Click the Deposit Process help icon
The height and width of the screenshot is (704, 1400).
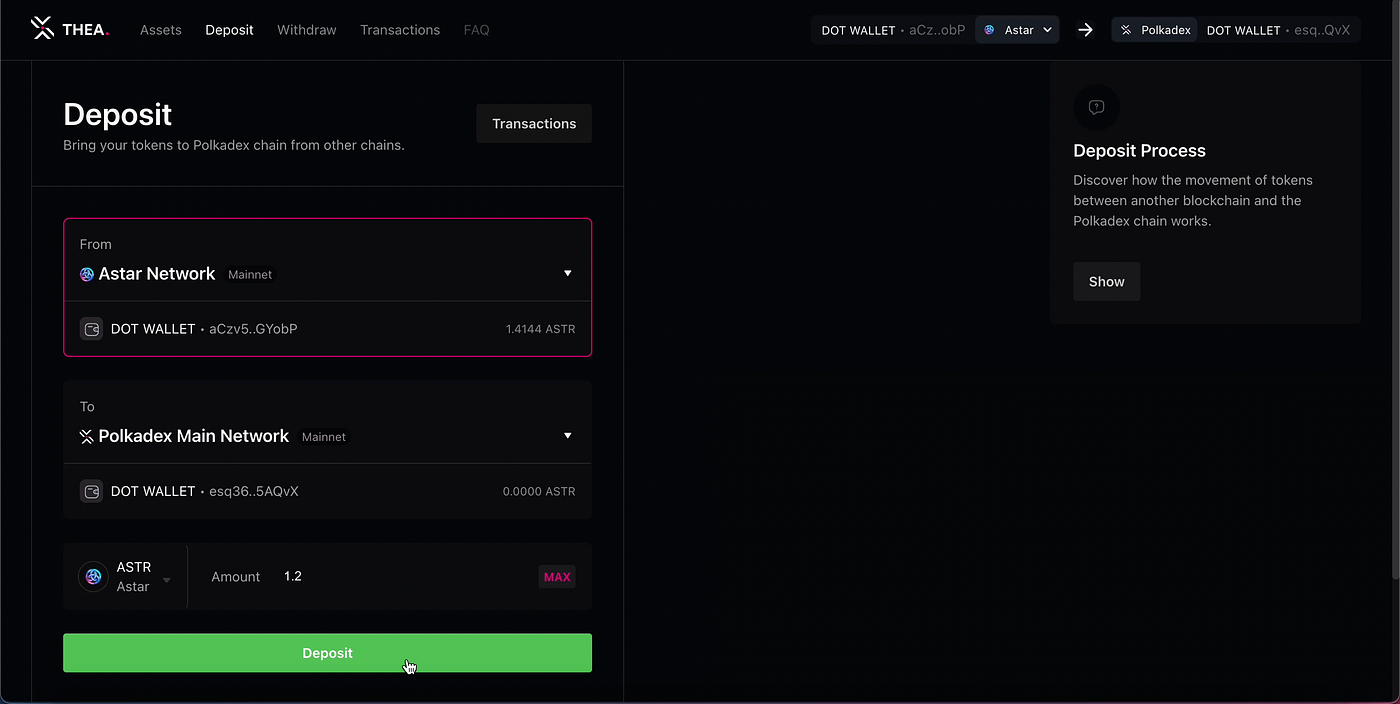click(x=1096, y=107)
